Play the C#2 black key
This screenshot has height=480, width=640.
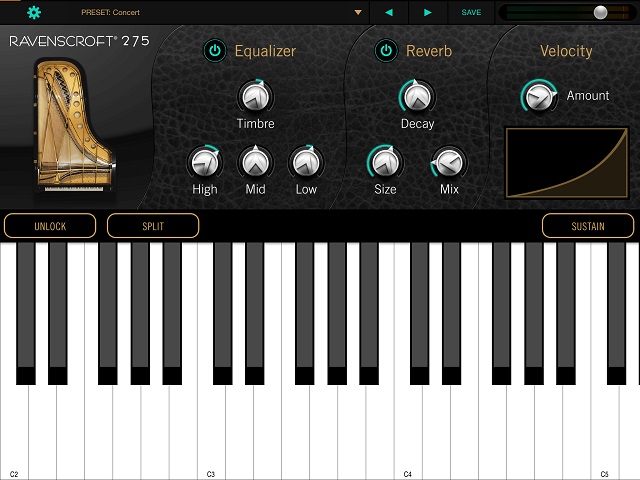(26, 313)
